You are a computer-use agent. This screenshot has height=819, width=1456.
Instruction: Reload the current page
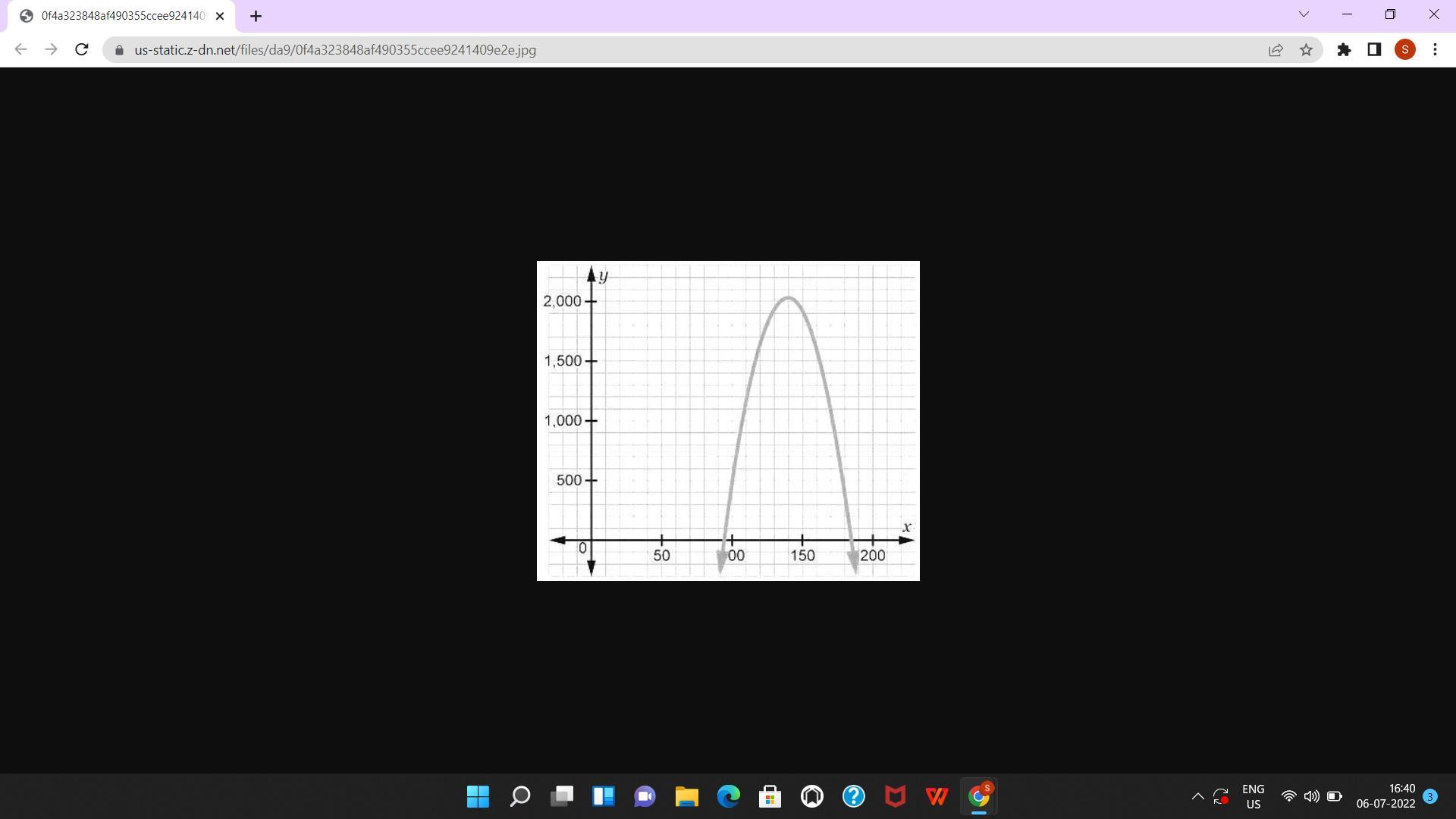pyautogui.click(x=82, y=50)
